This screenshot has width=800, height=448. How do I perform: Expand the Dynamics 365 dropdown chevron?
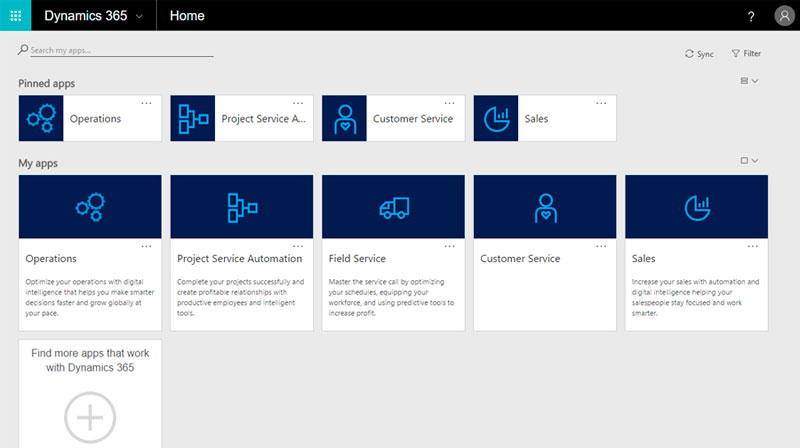(139, 16)
